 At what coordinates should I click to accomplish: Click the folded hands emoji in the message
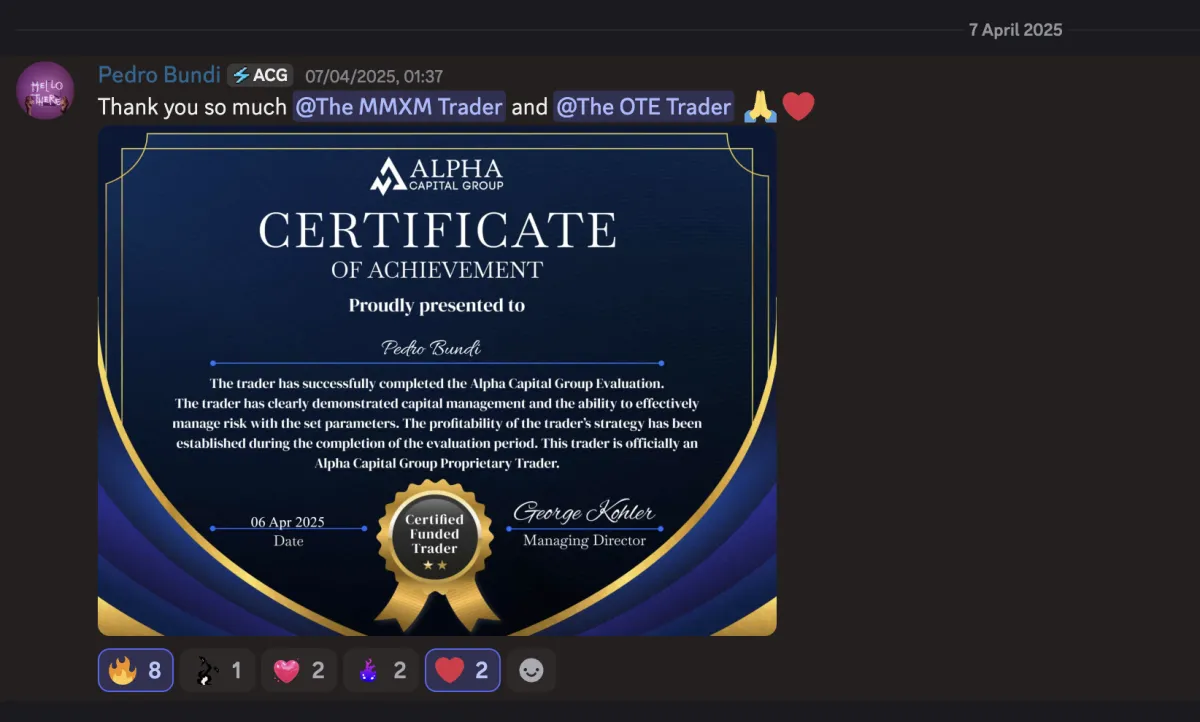click(x=761, y=106)
